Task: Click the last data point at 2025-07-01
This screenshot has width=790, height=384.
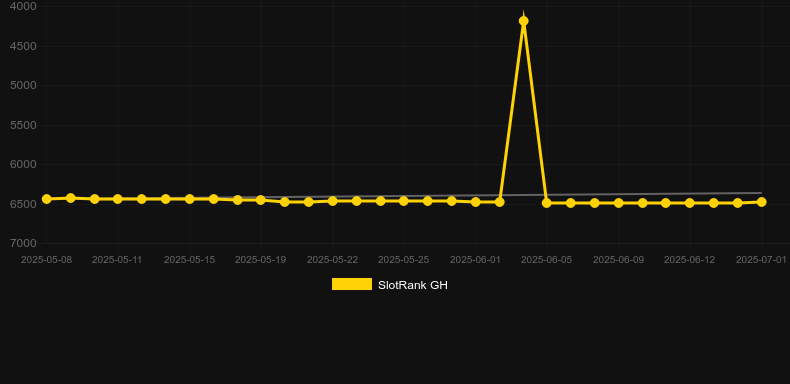Action: [762, 202]
